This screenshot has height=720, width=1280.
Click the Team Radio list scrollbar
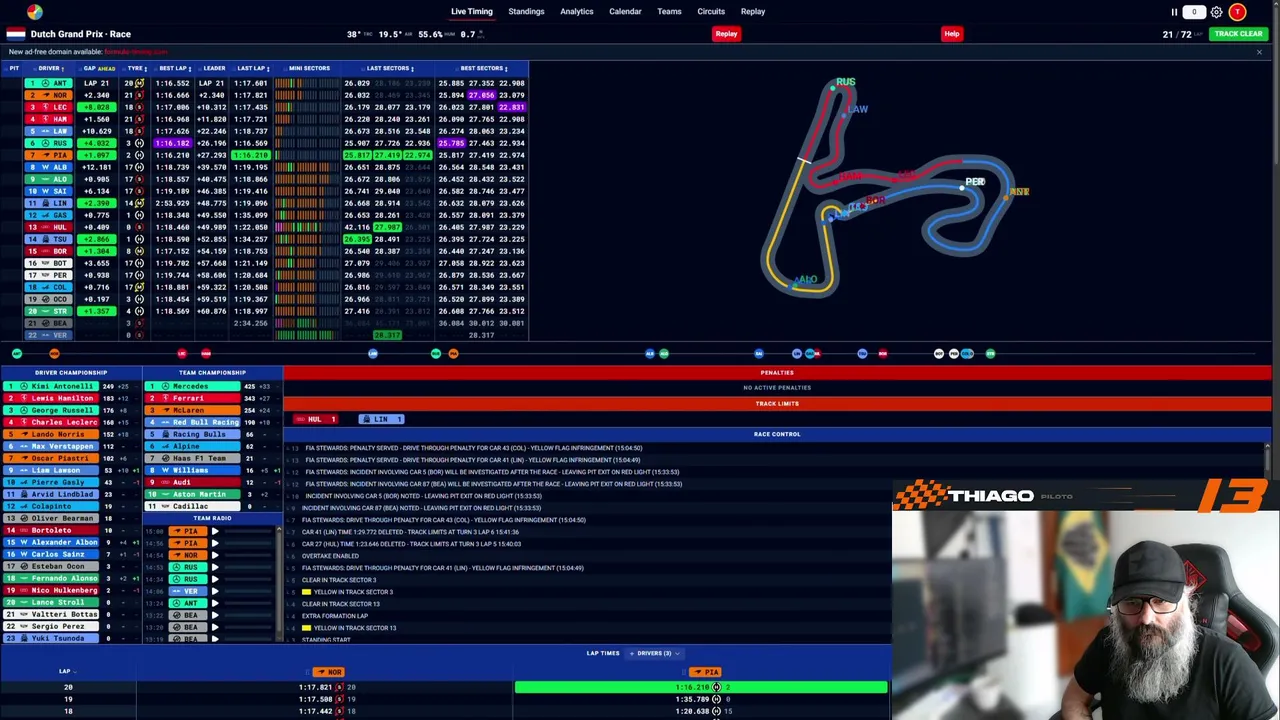tap(279, 583)
